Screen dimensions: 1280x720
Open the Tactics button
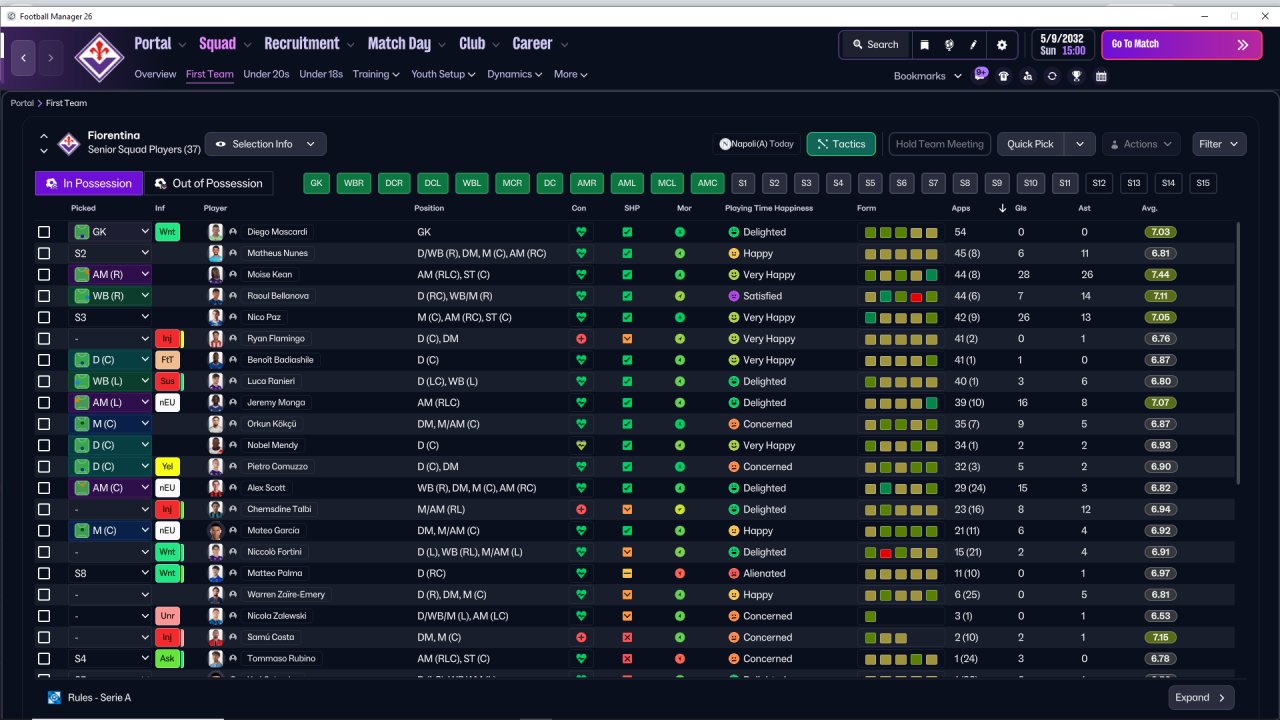click(x=841, y=144)
